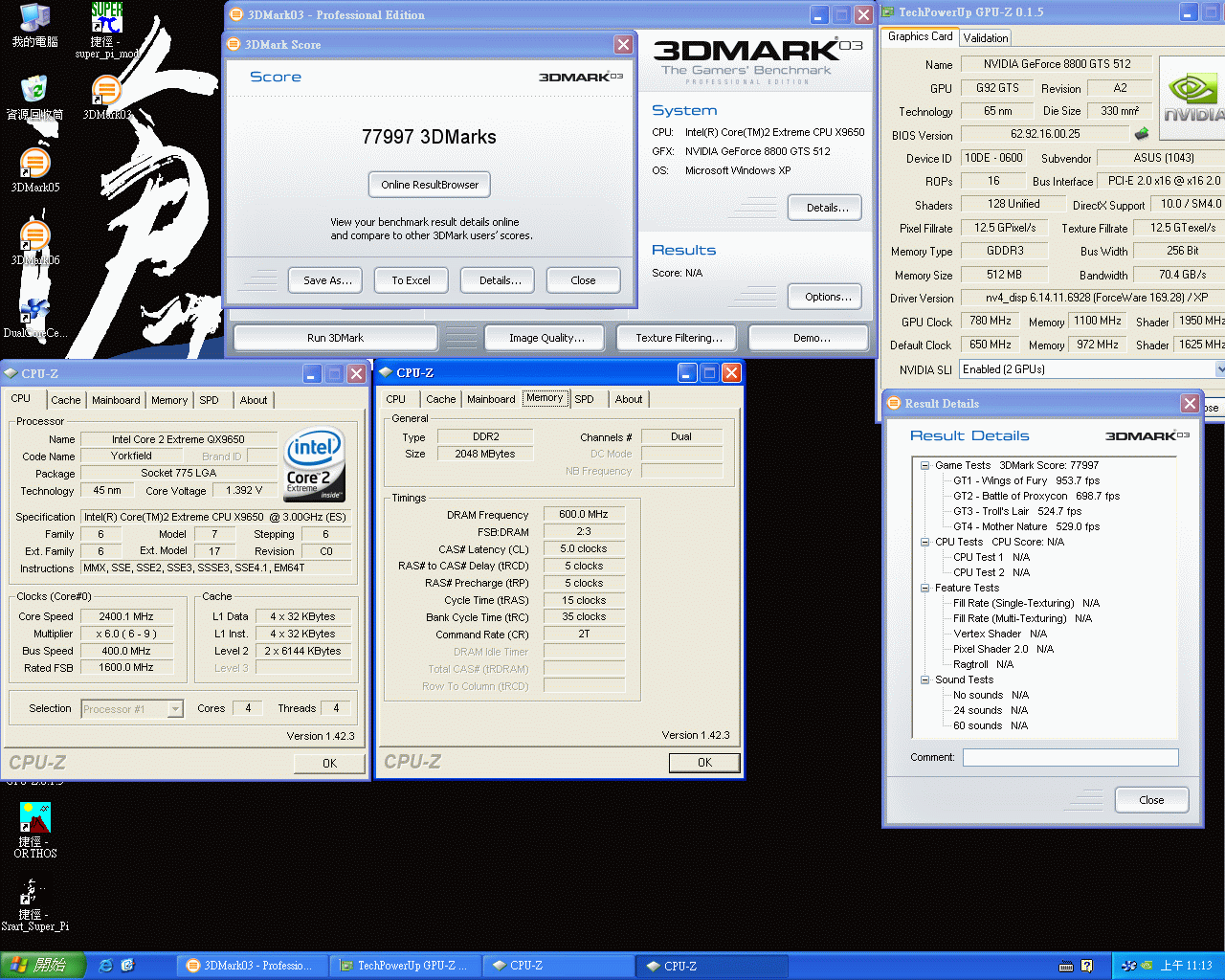The width and height of the screenshot is (1225, 980).
Task: Click the keyboard icon in system tray
Action: [x=1066, y=966]
